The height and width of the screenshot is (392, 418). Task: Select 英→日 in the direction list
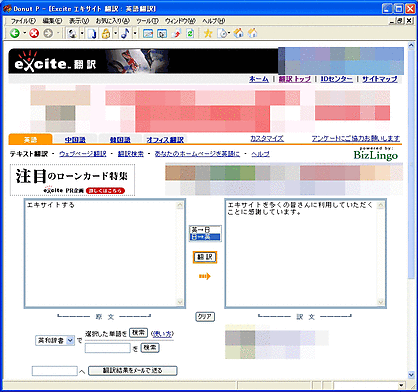(x=205, y=230)
